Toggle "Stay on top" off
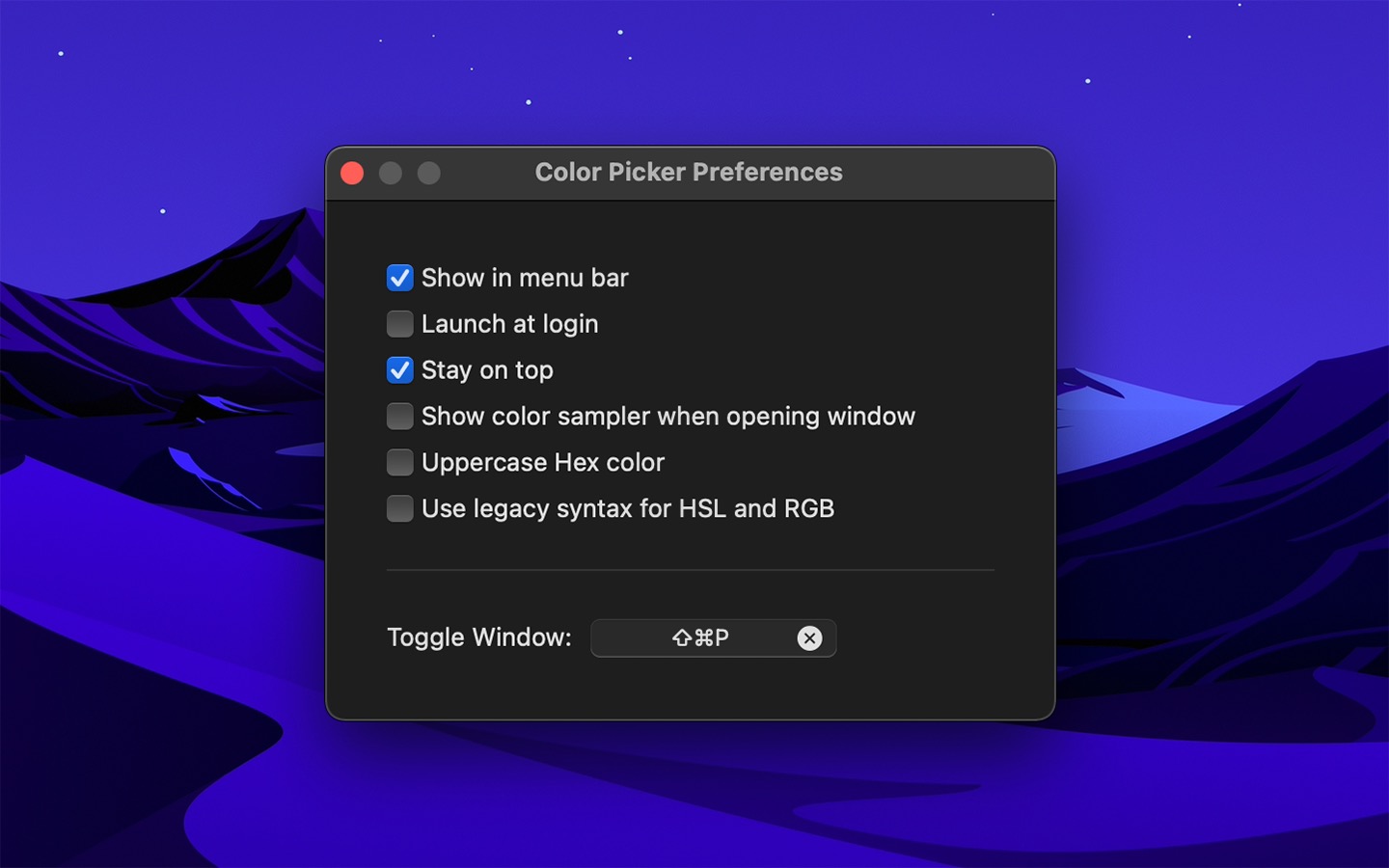1389x868 pixels. click(x=399, y=370)
